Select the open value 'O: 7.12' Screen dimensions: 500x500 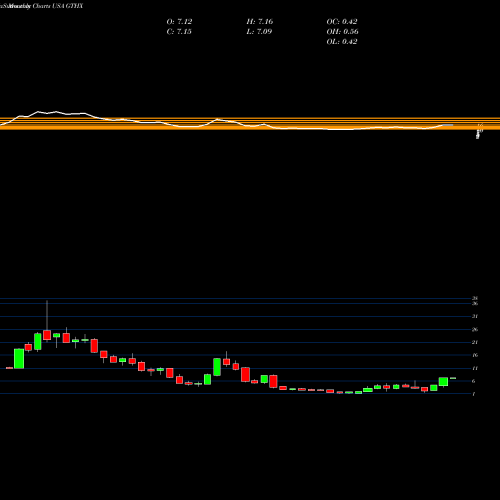click(179, 22)
